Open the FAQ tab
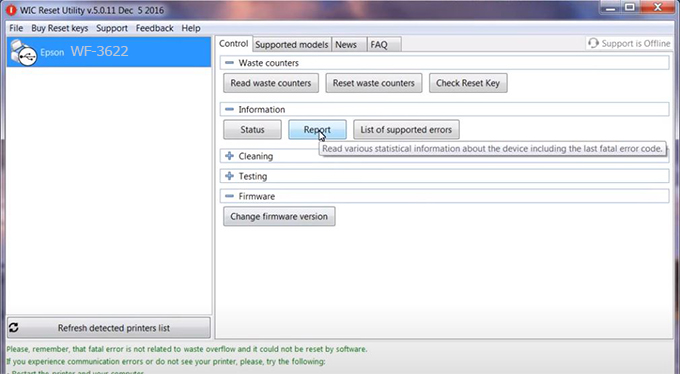The width and height of the screenshot is (680, 374). pos(384,45)
